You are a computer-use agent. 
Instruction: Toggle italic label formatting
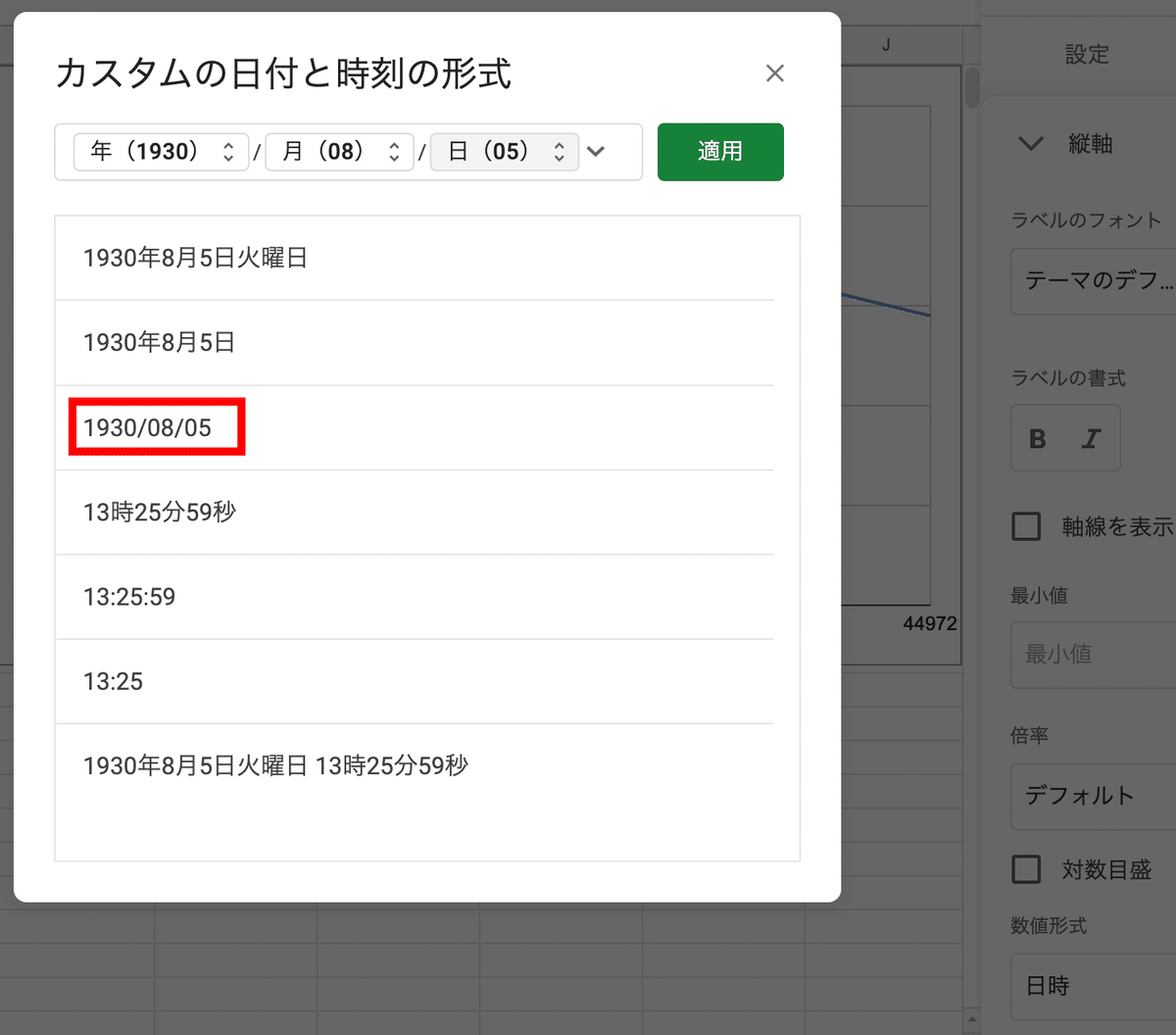point(1091,439)
